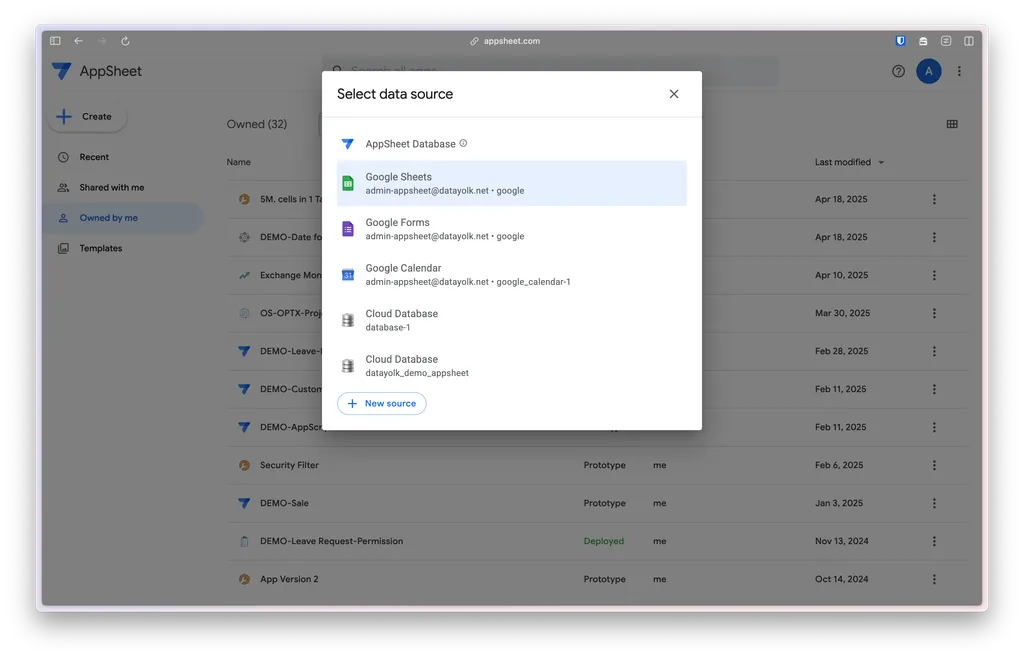Viewport: 1024px width, 659px height.
Task: Click the datayolk_demo_appsheet server icon
Action: (348, 366)
